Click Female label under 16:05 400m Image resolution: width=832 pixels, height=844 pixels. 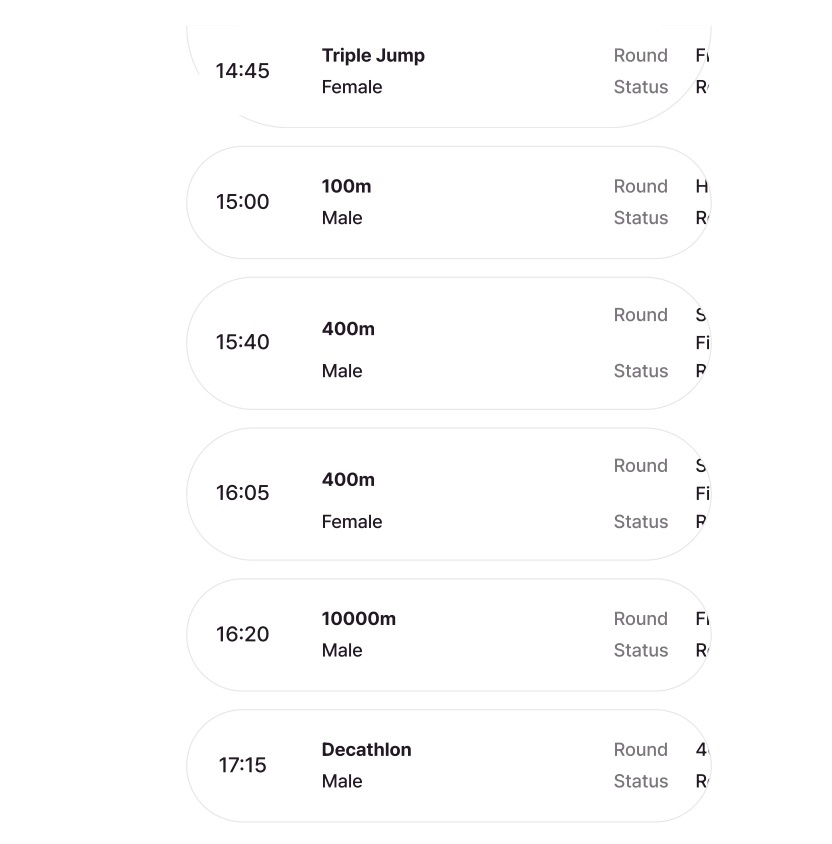point(352,522)
